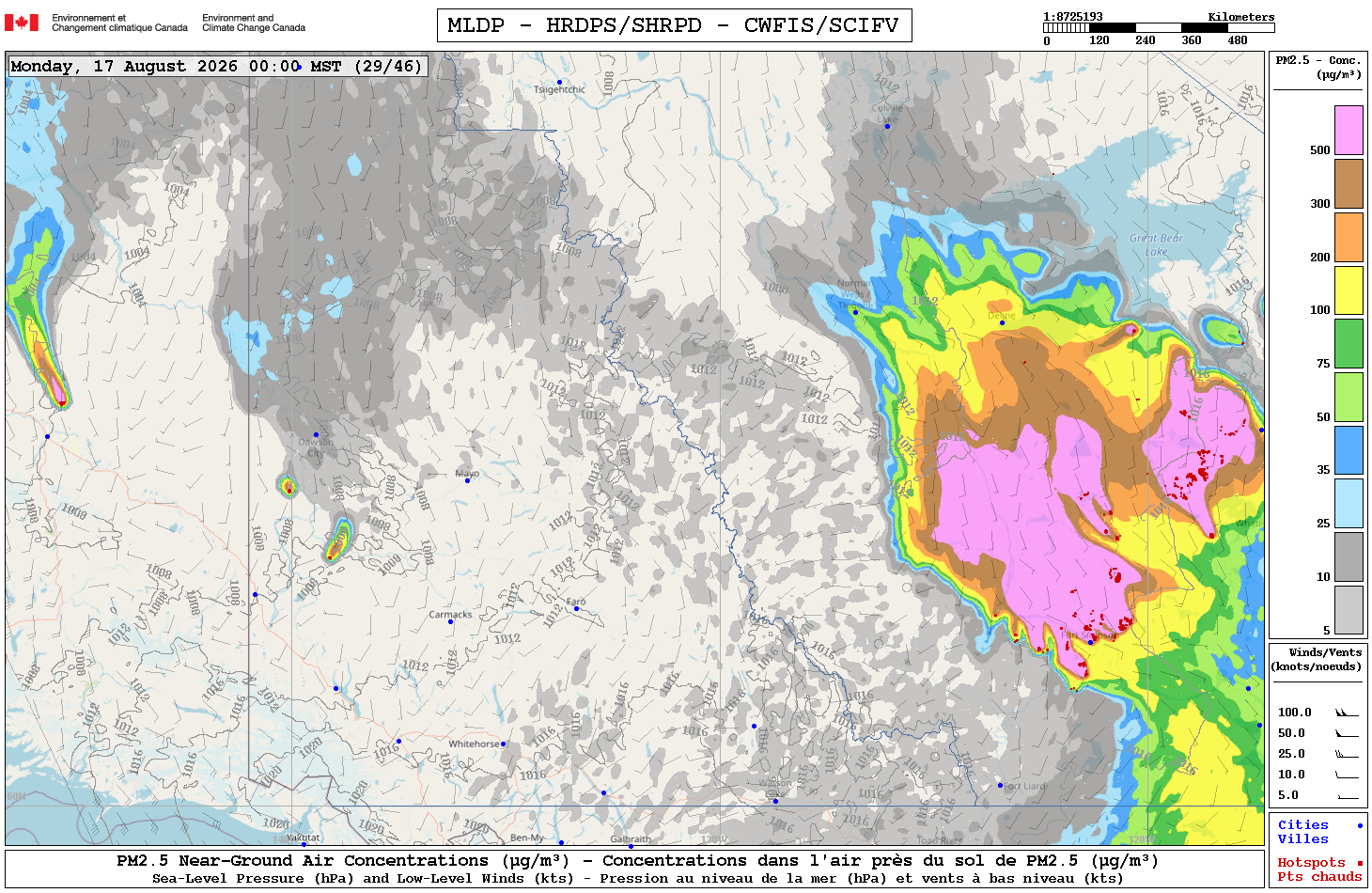
Task: Click the Environnement et Changement climatique Canada text
Action: (119, 23)
